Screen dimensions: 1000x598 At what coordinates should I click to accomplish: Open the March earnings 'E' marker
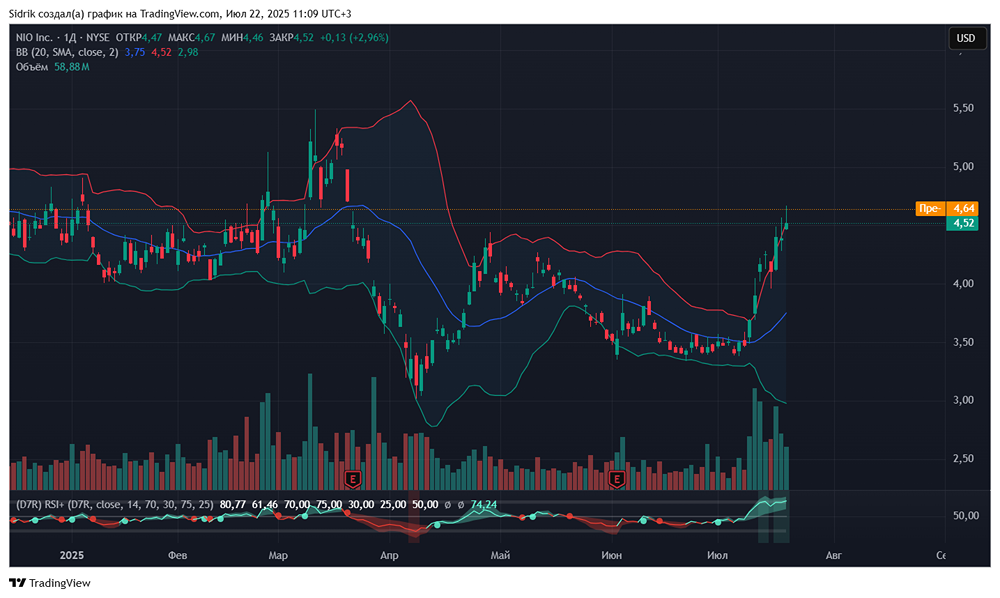(x=353, y=478)
